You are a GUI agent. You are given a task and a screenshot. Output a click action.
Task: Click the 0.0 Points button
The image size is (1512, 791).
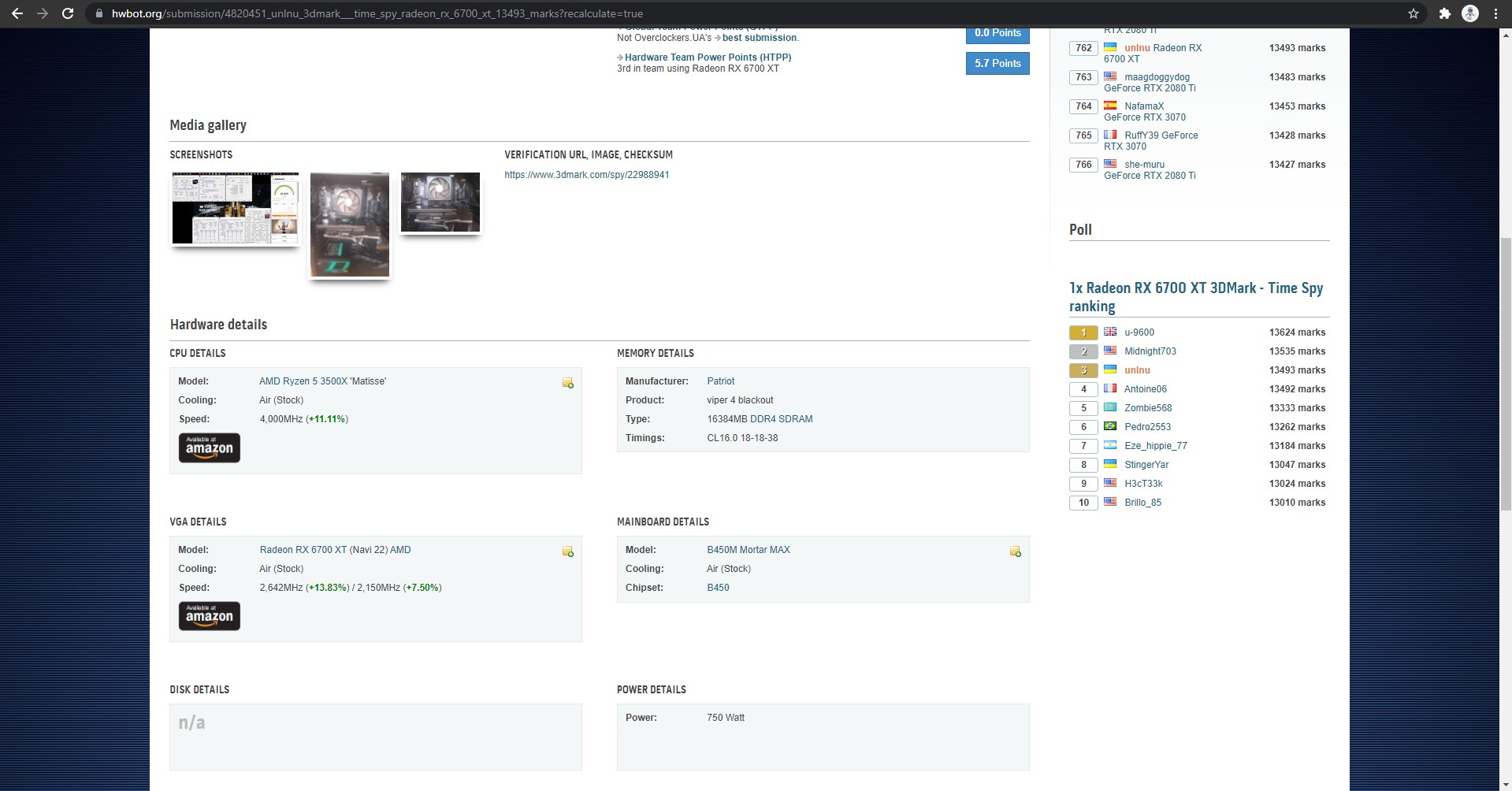pos(997,34)
